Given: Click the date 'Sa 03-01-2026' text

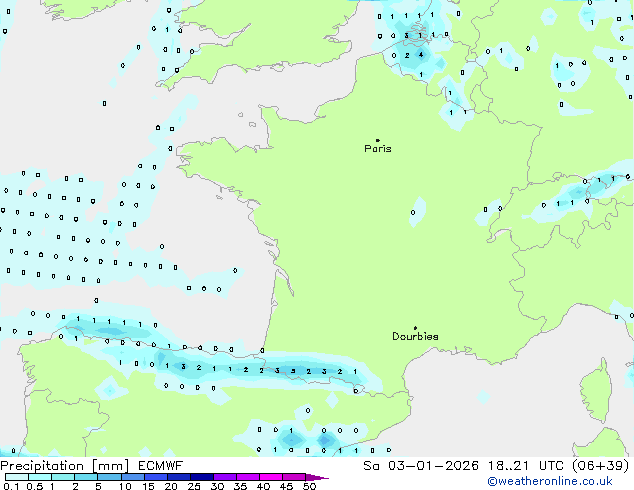Looking at the screenshot, I should [421, 466].
